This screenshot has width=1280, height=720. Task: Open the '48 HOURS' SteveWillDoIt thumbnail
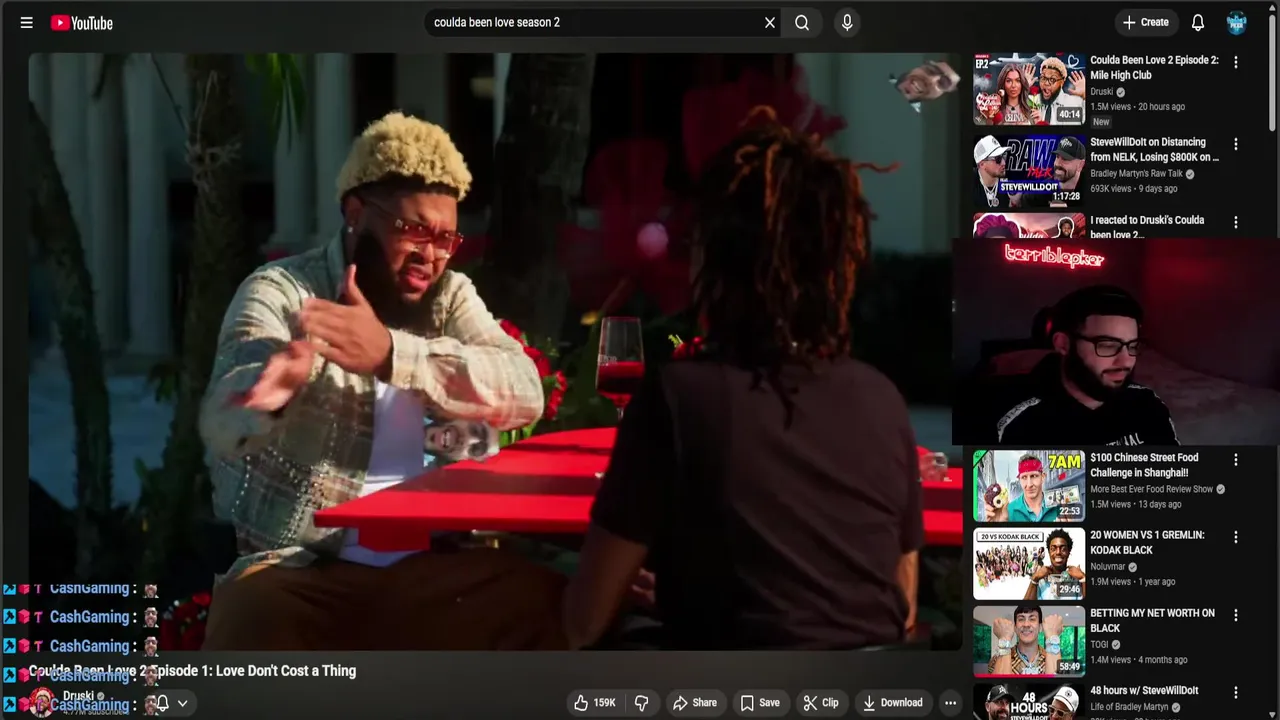[x=1029, y=702]
